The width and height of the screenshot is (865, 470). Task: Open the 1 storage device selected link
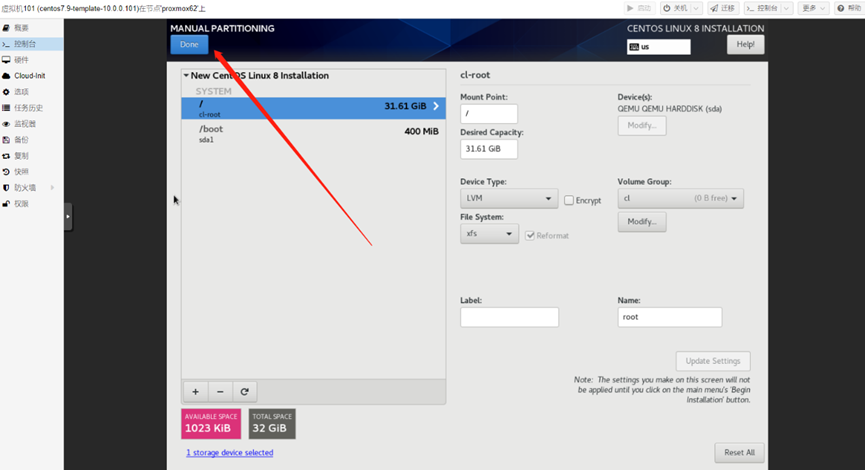click(x=229, y=452)
